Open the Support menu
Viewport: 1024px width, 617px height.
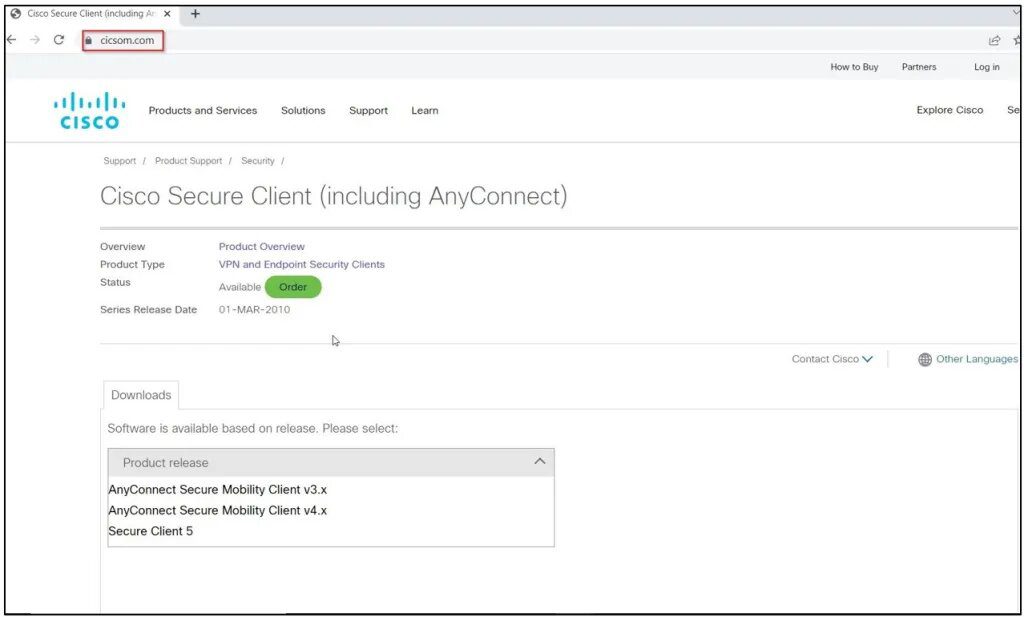coord(368,111)
